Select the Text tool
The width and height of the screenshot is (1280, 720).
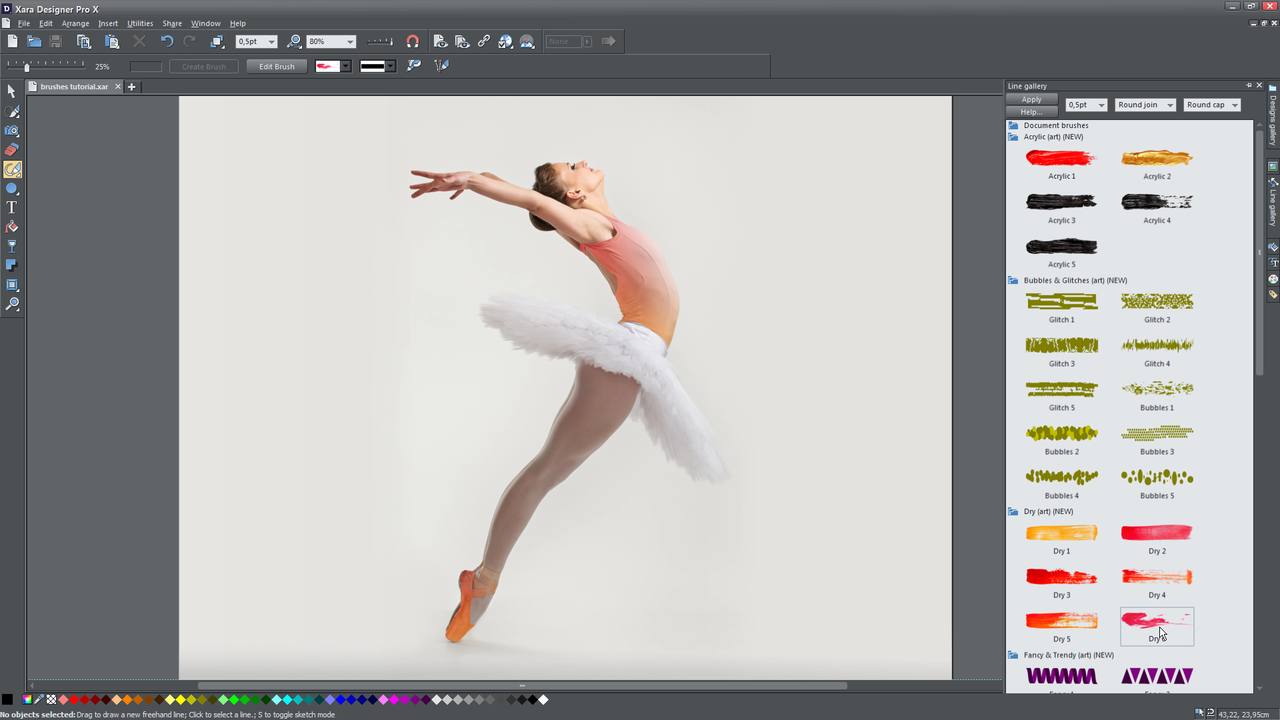[12, 207]
